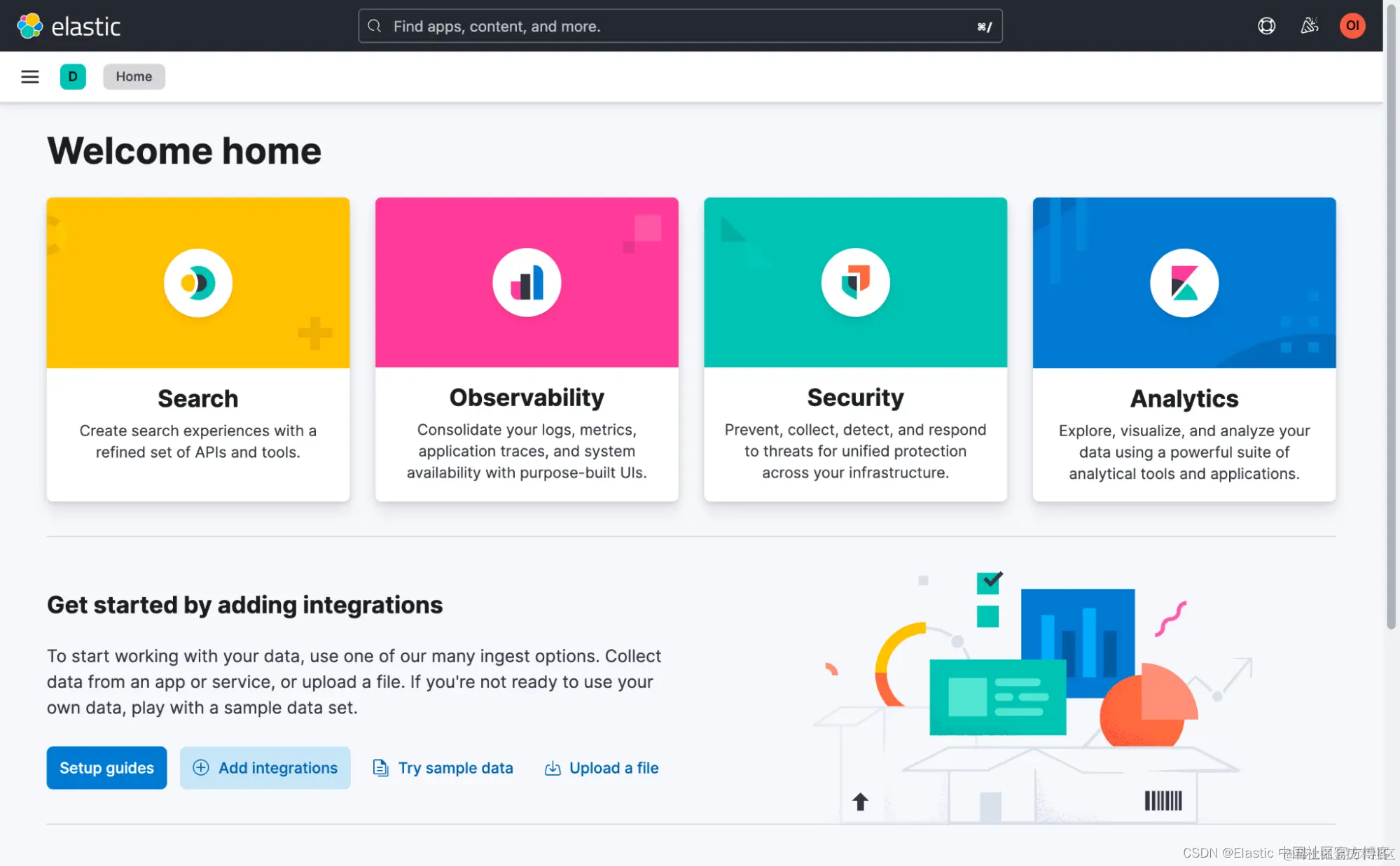Open the newsfeed celebration icon
This screenshot has width=1400, height=866.
pos(1309,26)
